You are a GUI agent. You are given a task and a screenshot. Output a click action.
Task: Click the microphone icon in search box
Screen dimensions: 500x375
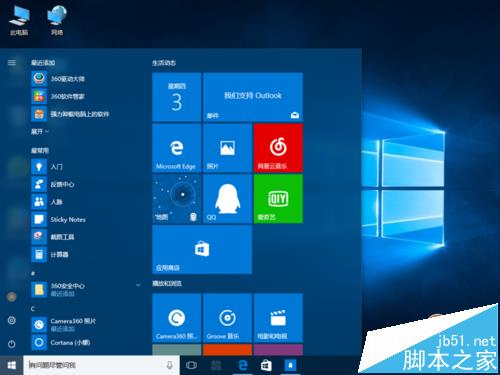coord(170,365)
